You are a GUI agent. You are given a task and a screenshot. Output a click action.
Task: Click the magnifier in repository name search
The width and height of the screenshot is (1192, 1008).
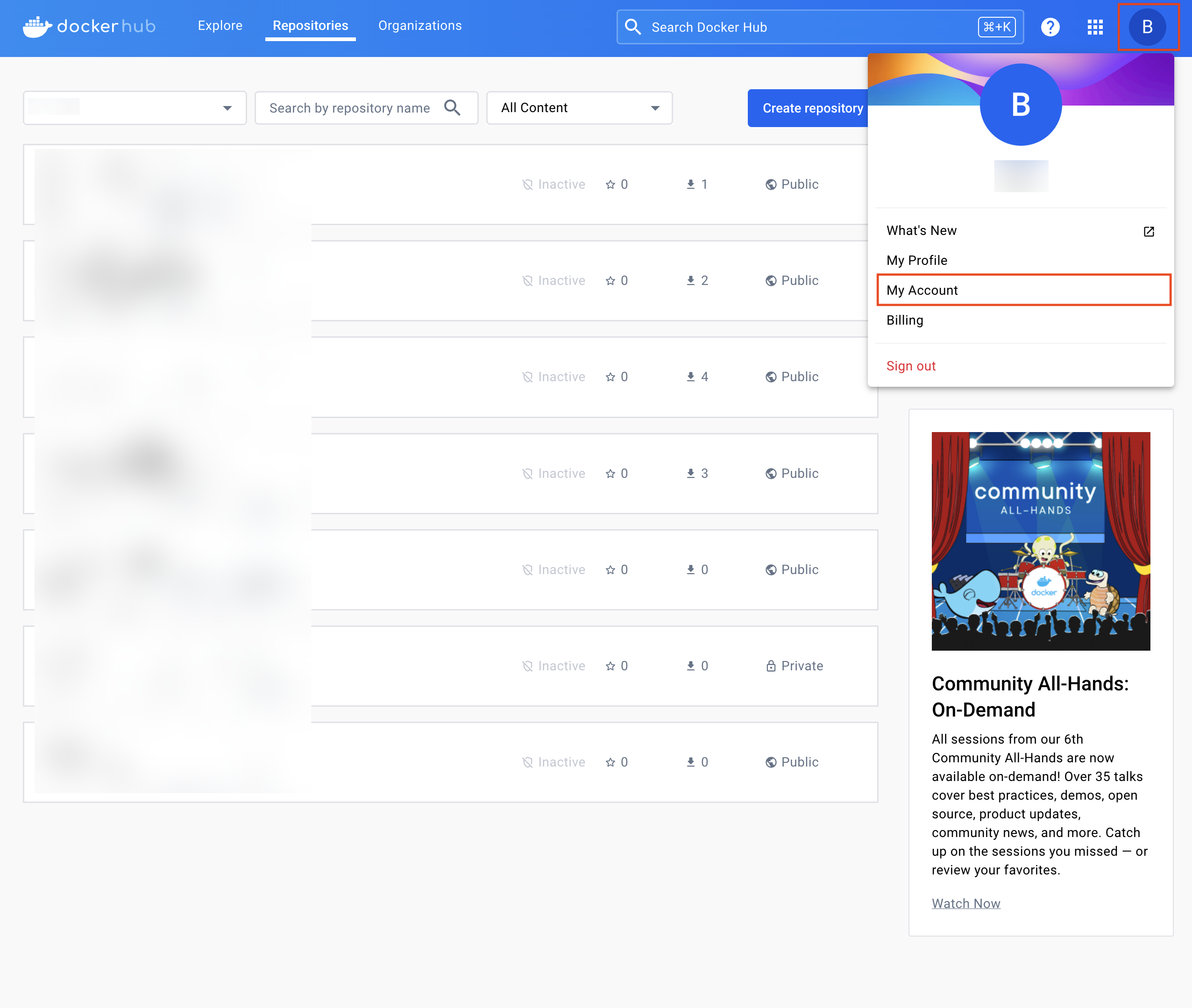pyautogui.click(x=452, y=107)
